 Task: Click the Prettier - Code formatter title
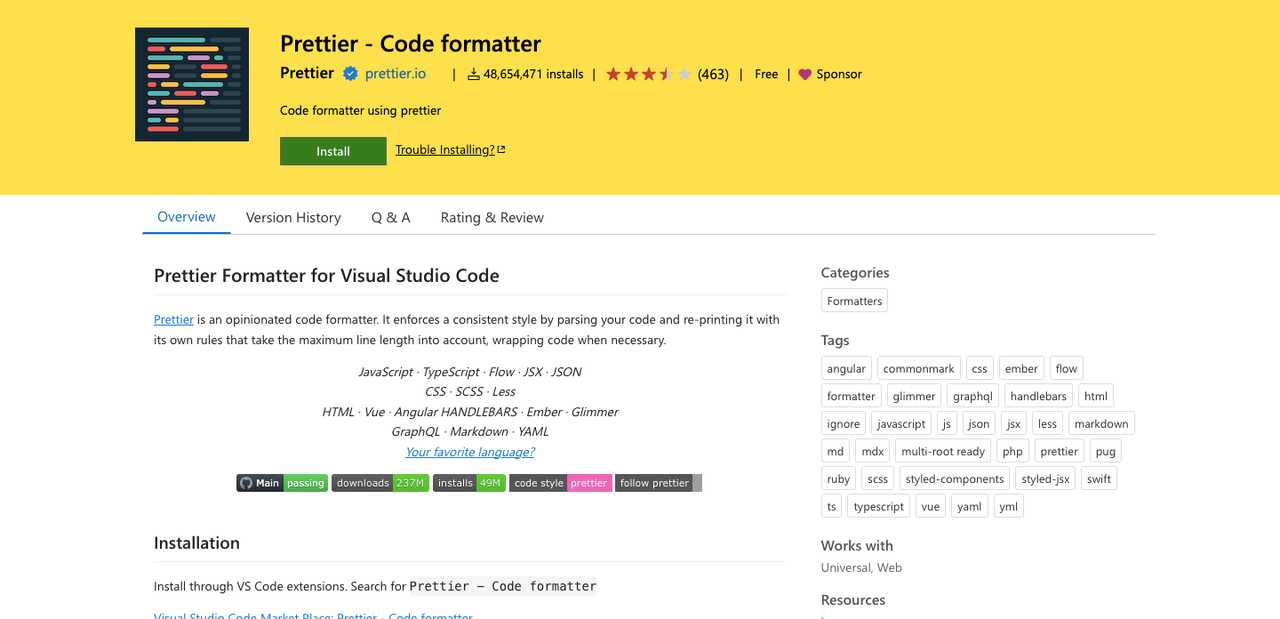410,44
